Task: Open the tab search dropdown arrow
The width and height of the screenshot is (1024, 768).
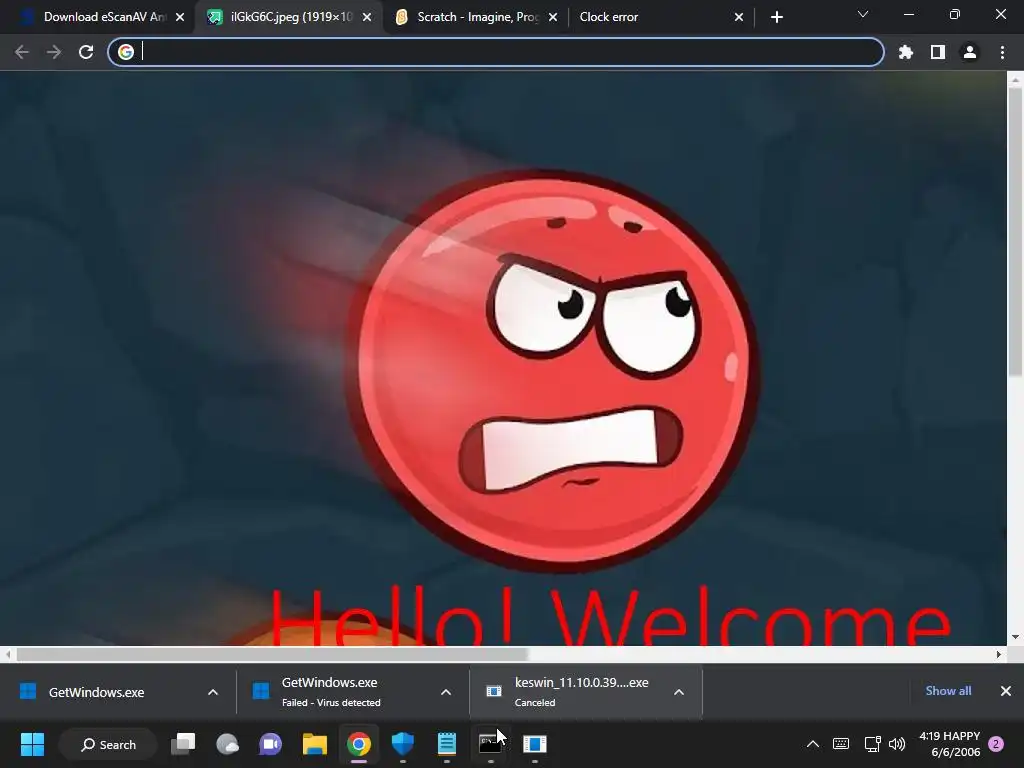Action: tap(863, 14)
